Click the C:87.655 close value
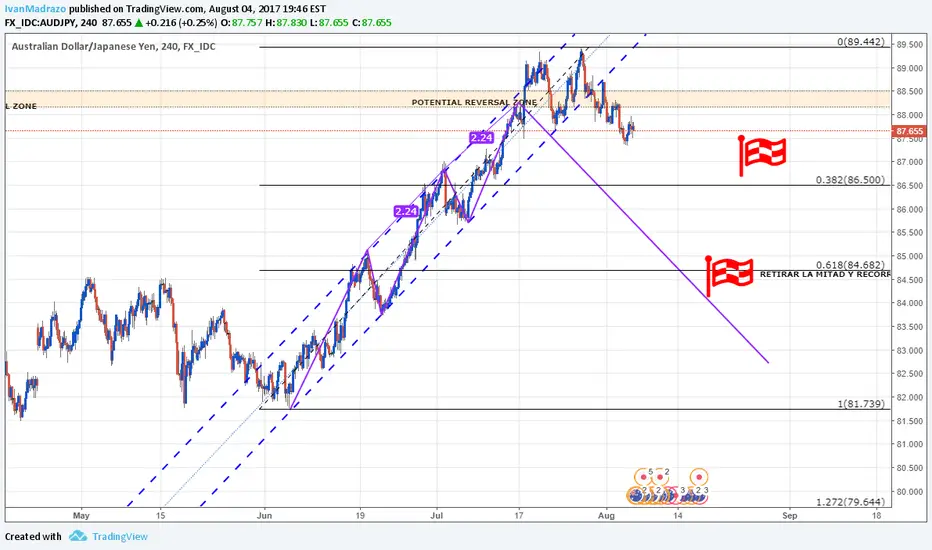 pos(372,23)
